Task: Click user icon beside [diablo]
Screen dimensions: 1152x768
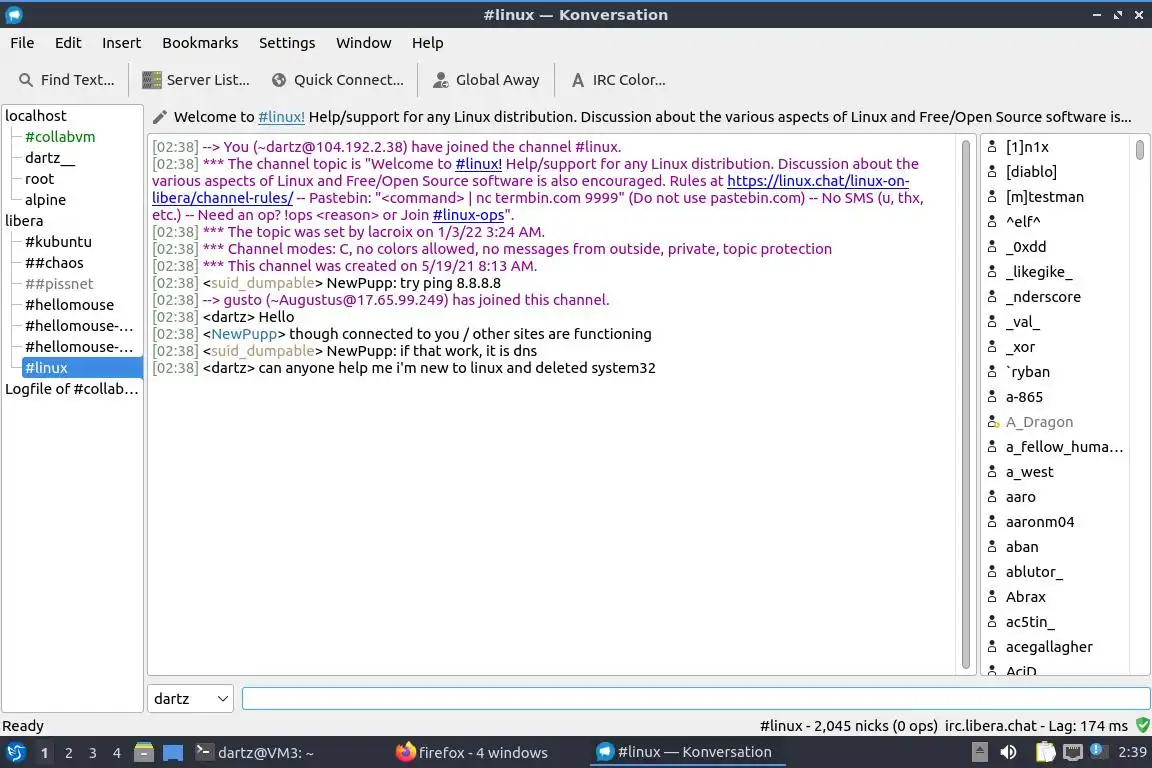Action: (992, 172)
